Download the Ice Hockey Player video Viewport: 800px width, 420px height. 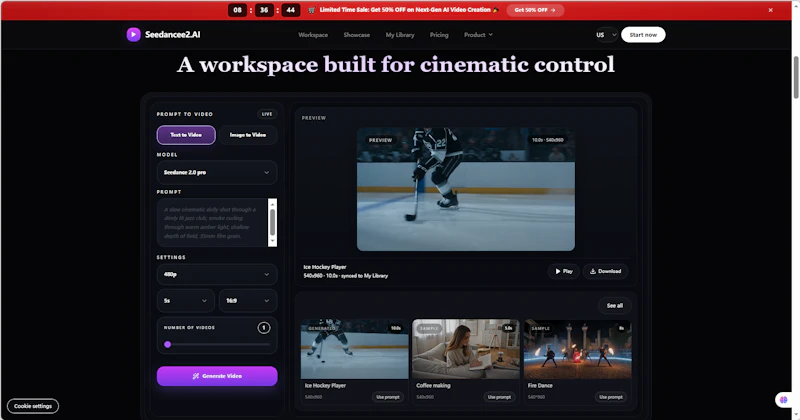click(x=606, y=271)
